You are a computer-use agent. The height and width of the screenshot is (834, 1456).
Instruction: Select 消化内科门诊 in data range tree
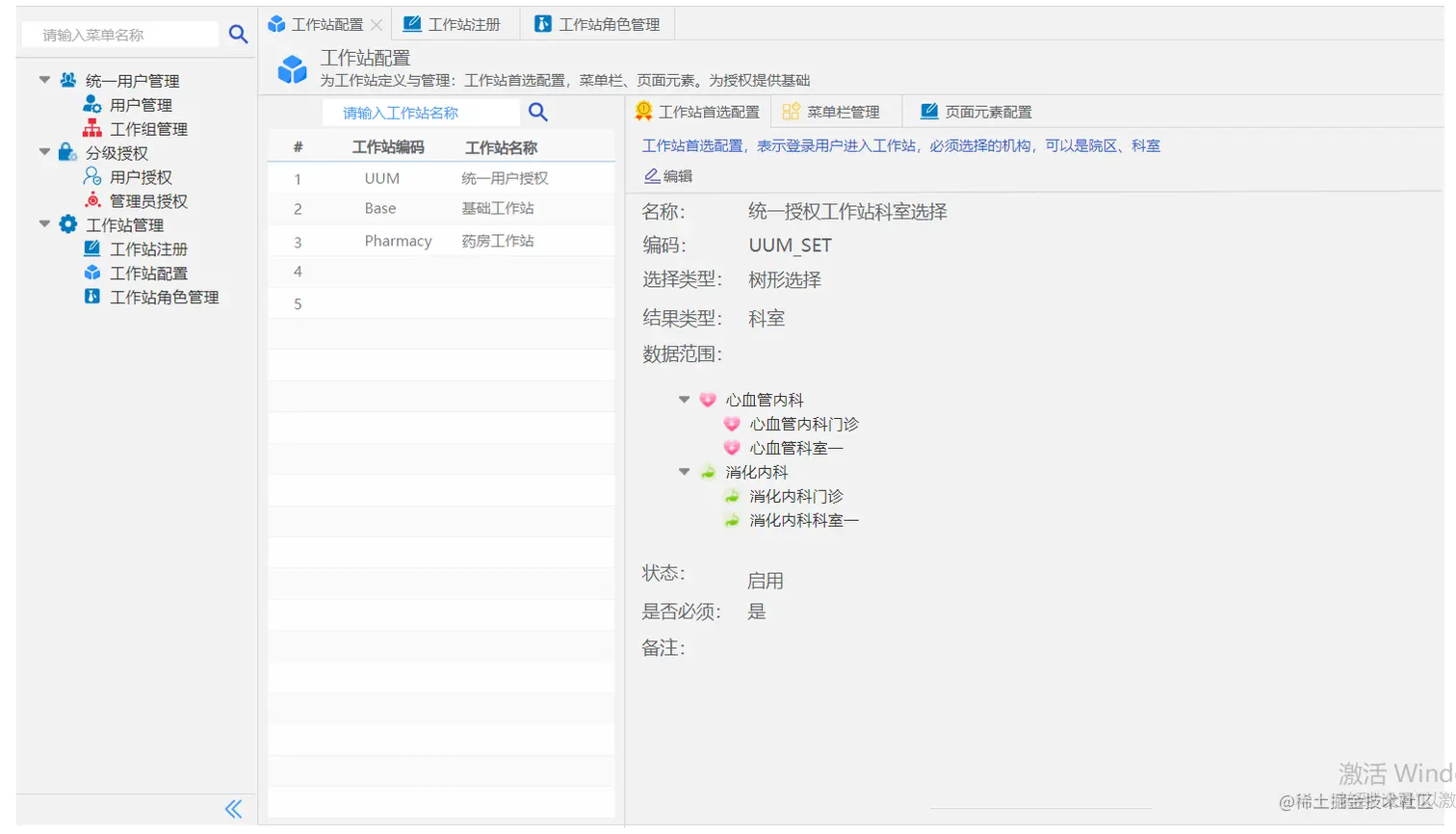pos(796,496)
